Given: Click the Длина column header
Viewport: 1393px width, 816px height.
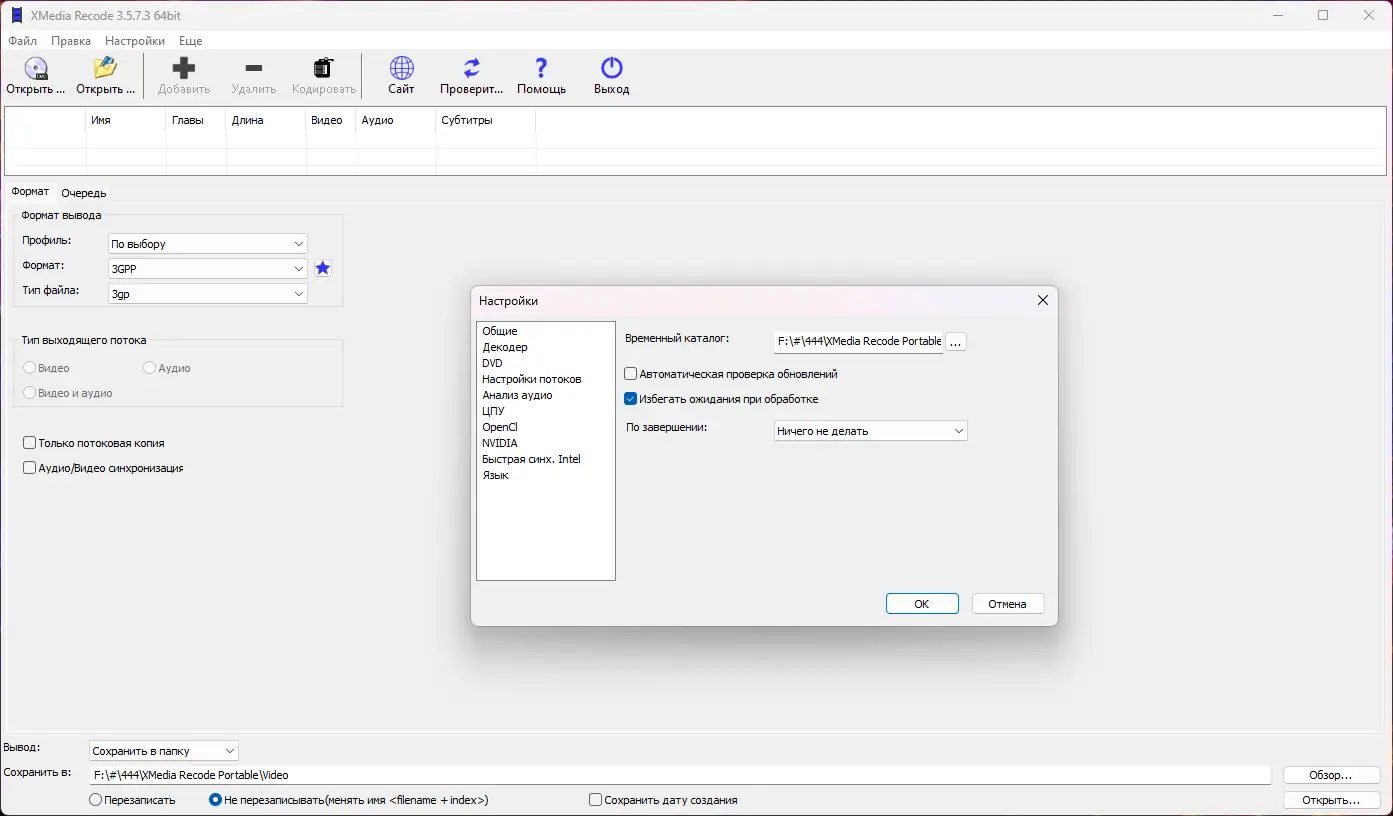Looking at the screenshot, I should click(x=266, y=120).
